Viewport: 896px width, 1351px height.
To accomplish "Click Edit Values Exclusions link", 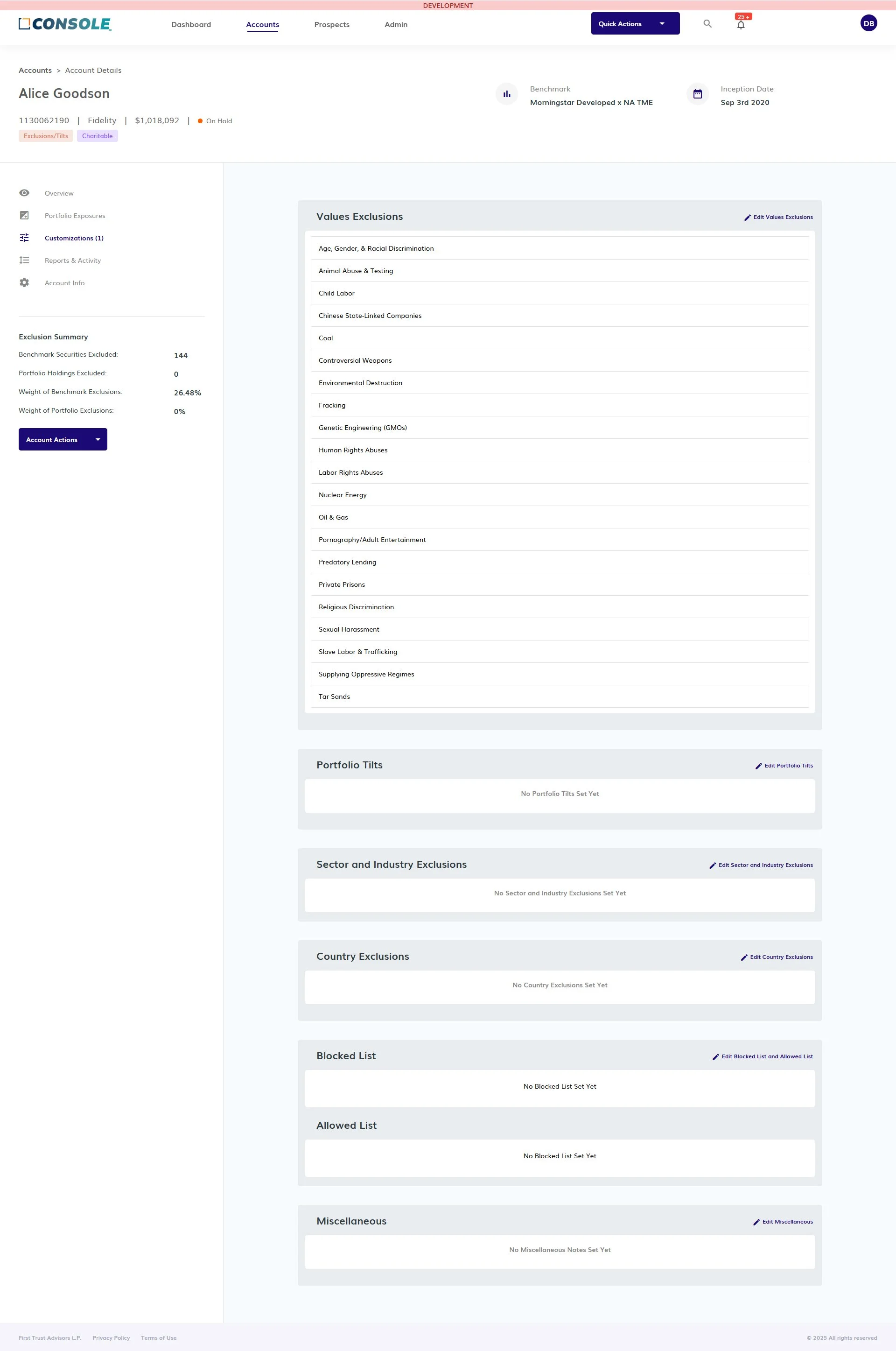I will coord(778,217).
